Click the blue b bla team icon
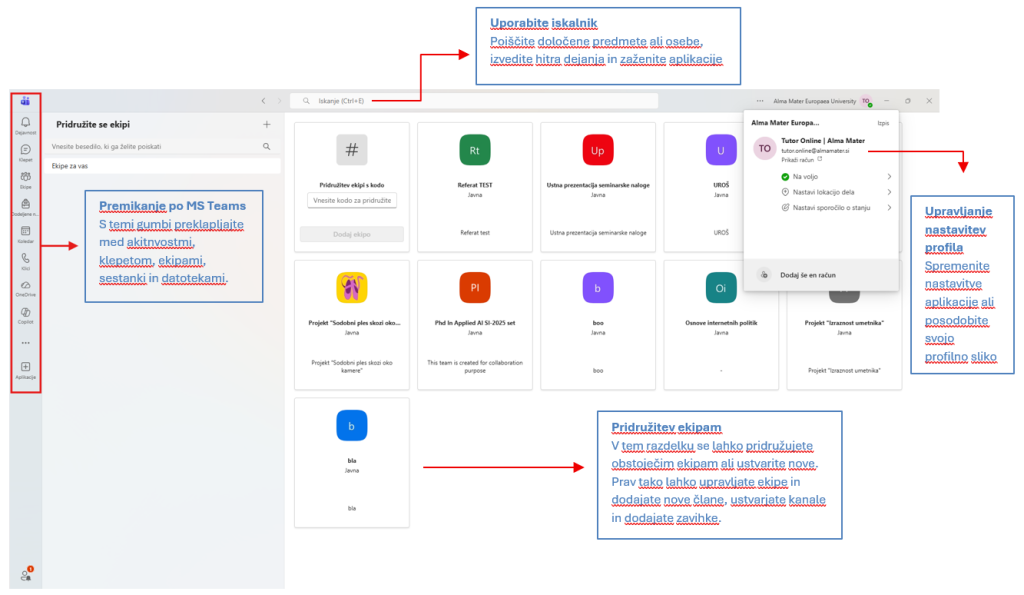1024x595 pixels. tap(351, 426)
